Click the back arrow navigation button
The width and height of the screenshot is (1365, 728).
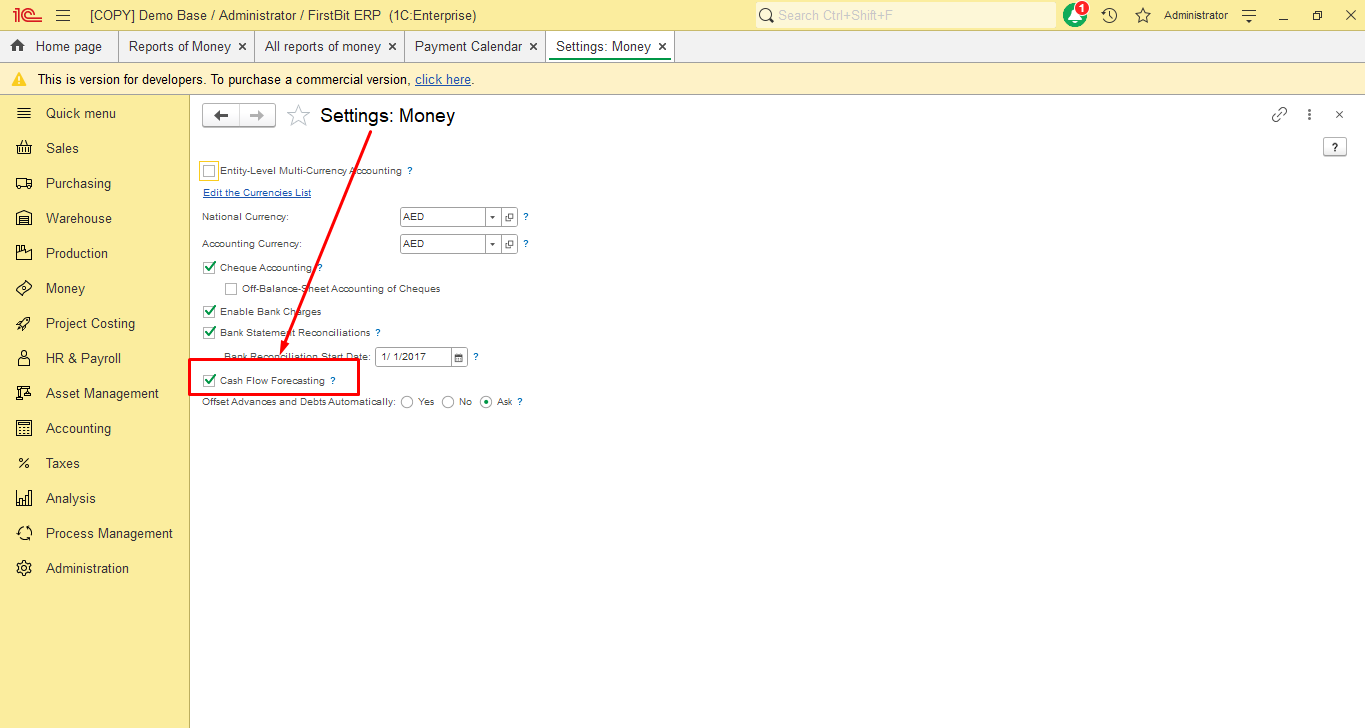pyautogui.click(x=221, y=116)
